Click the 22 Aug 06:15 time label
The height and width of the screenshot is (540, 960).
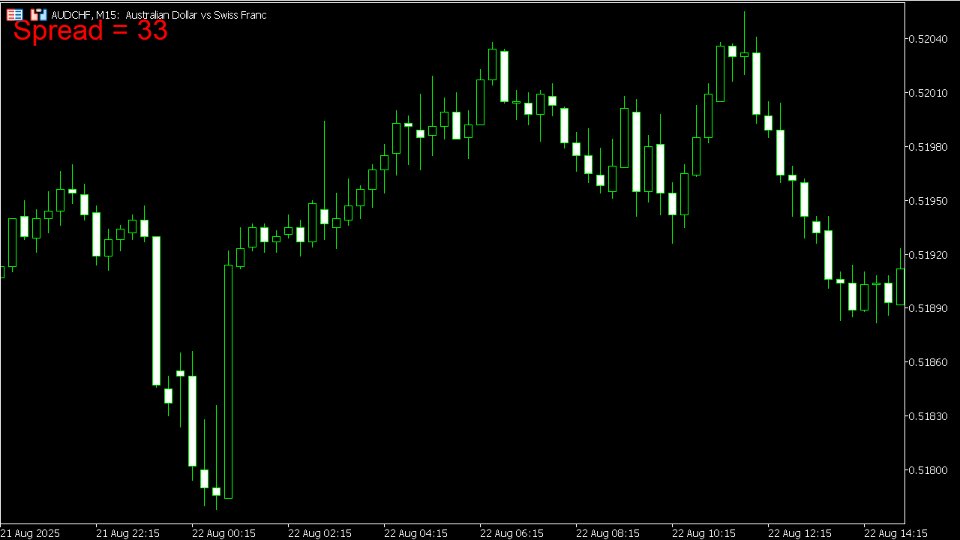512,533
